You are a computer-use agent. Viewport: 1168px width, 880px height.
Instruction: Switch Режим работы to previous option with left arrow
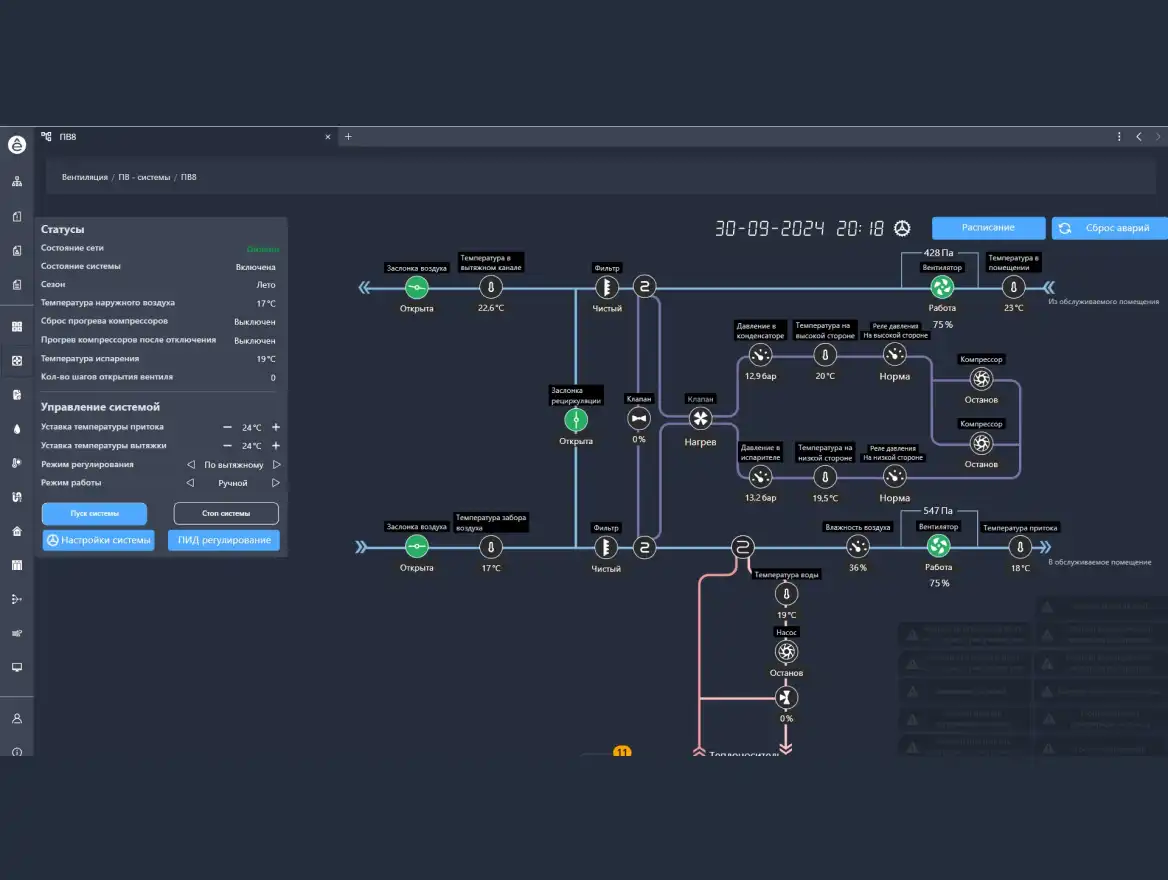point(191,483)
